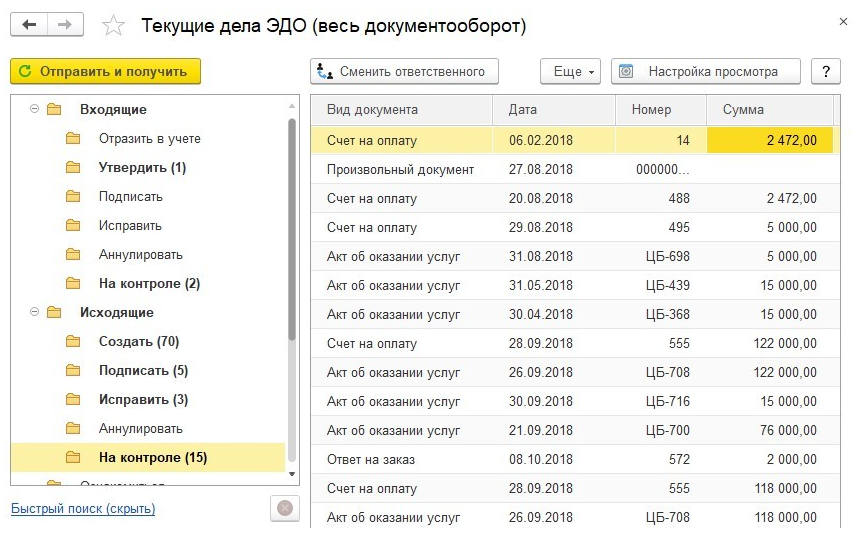This screenshot has height=548, width=857.
Task: Select the Исходящие root folder
Action: pos(116,313)
